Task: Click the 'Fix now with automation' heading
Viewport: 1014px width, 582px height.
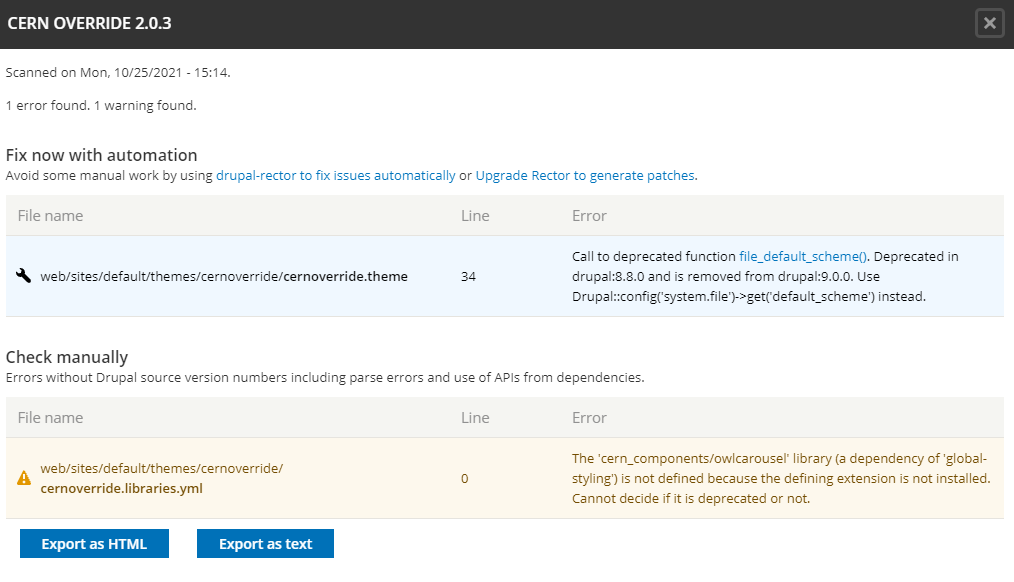Action: click(102, 155)
